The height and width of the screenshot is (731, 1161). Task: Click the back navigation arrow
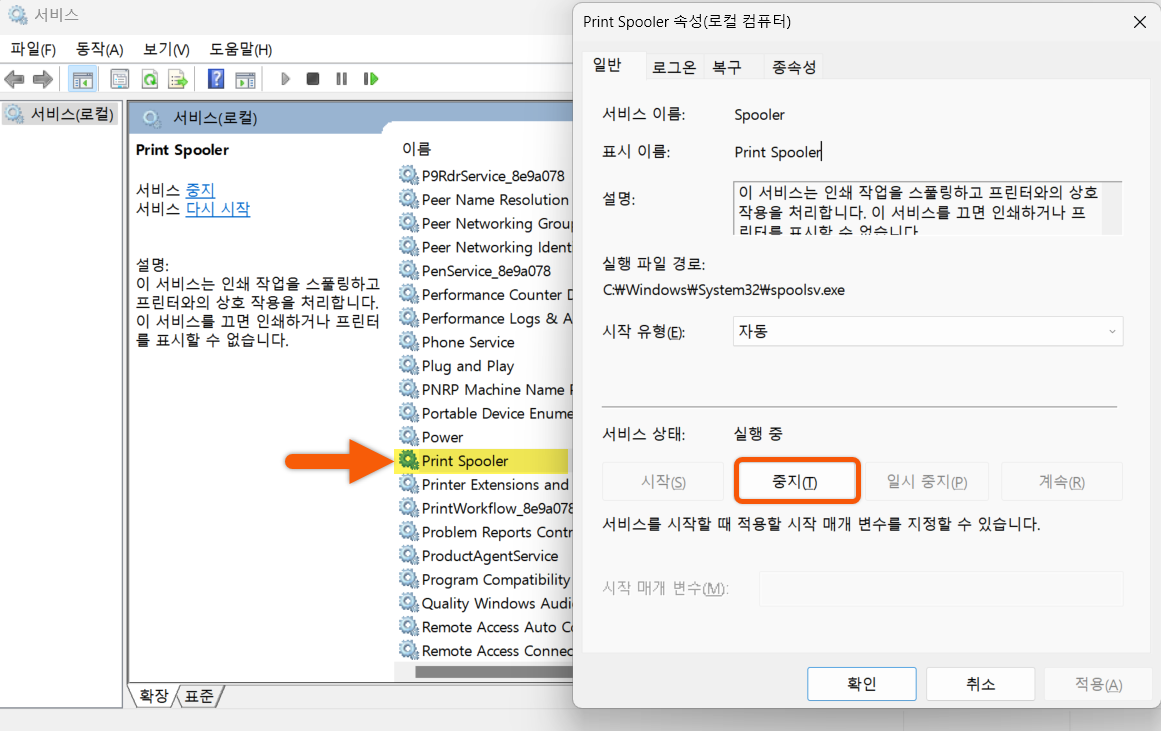point(14,78)
